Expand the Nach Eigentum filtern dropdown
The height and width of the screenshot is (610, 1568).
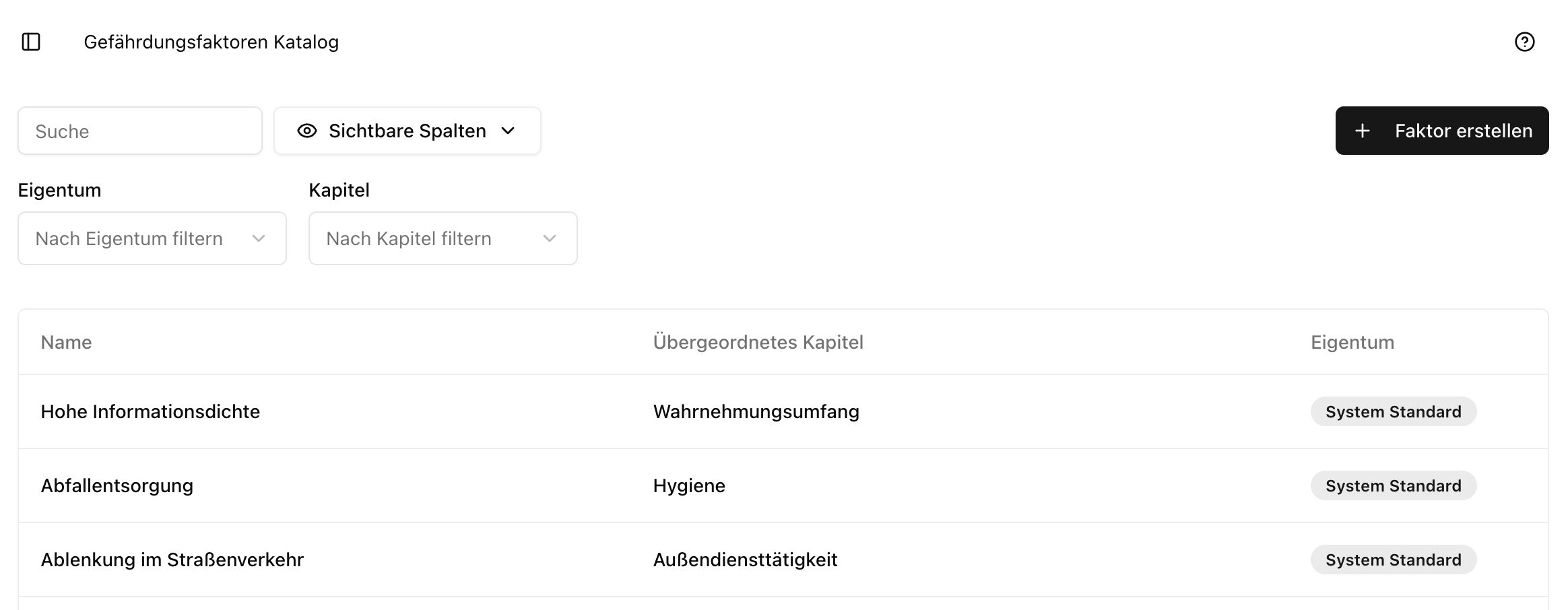[152, 238]
